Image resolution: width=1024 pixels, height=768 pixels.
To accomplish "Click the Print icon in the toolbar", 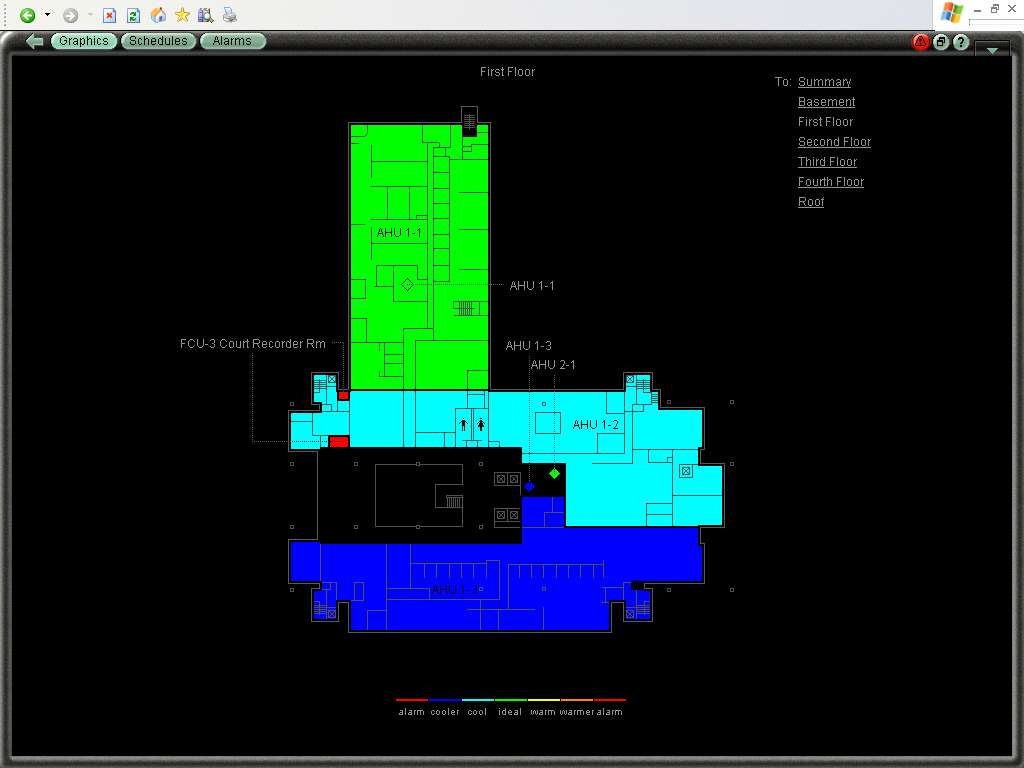I will click(230, 15).
